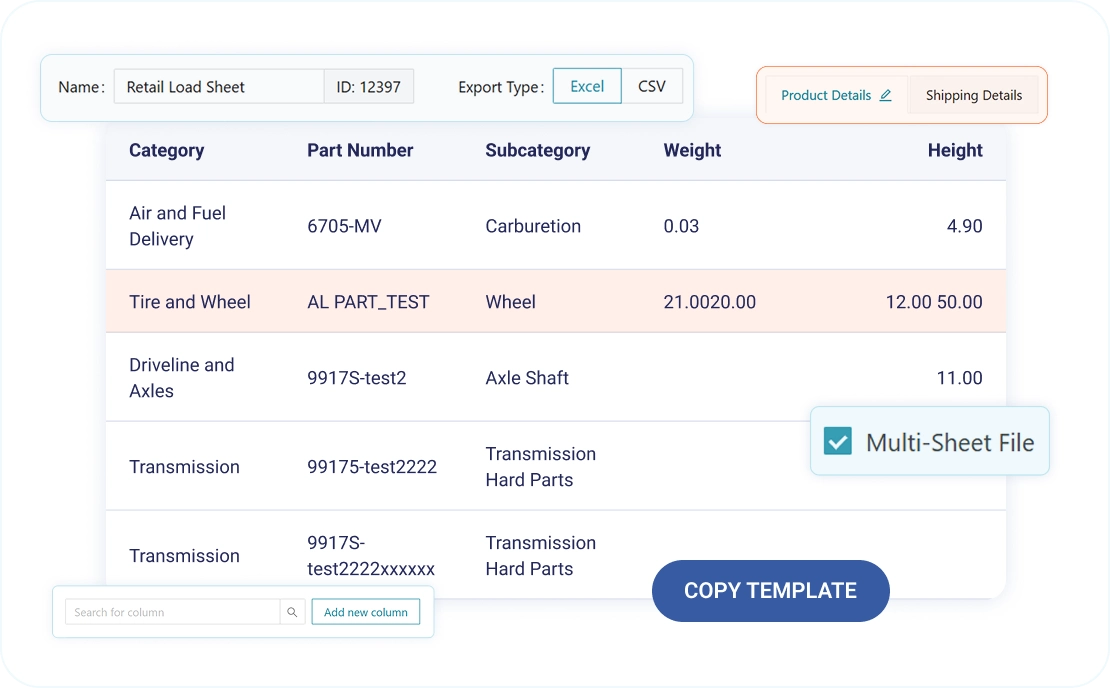Click the Category column header

coord(166,151)
